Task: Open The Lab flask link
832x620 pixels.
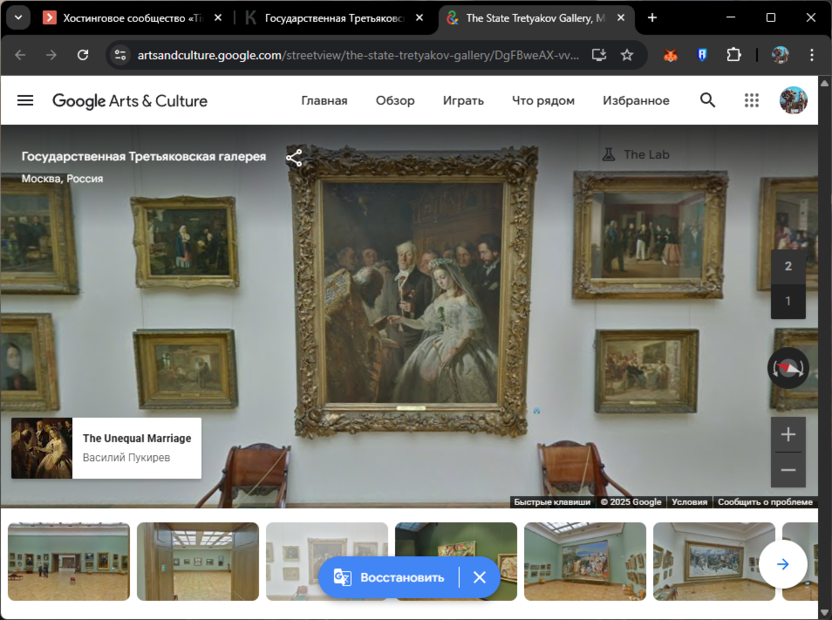Action: 636,154
